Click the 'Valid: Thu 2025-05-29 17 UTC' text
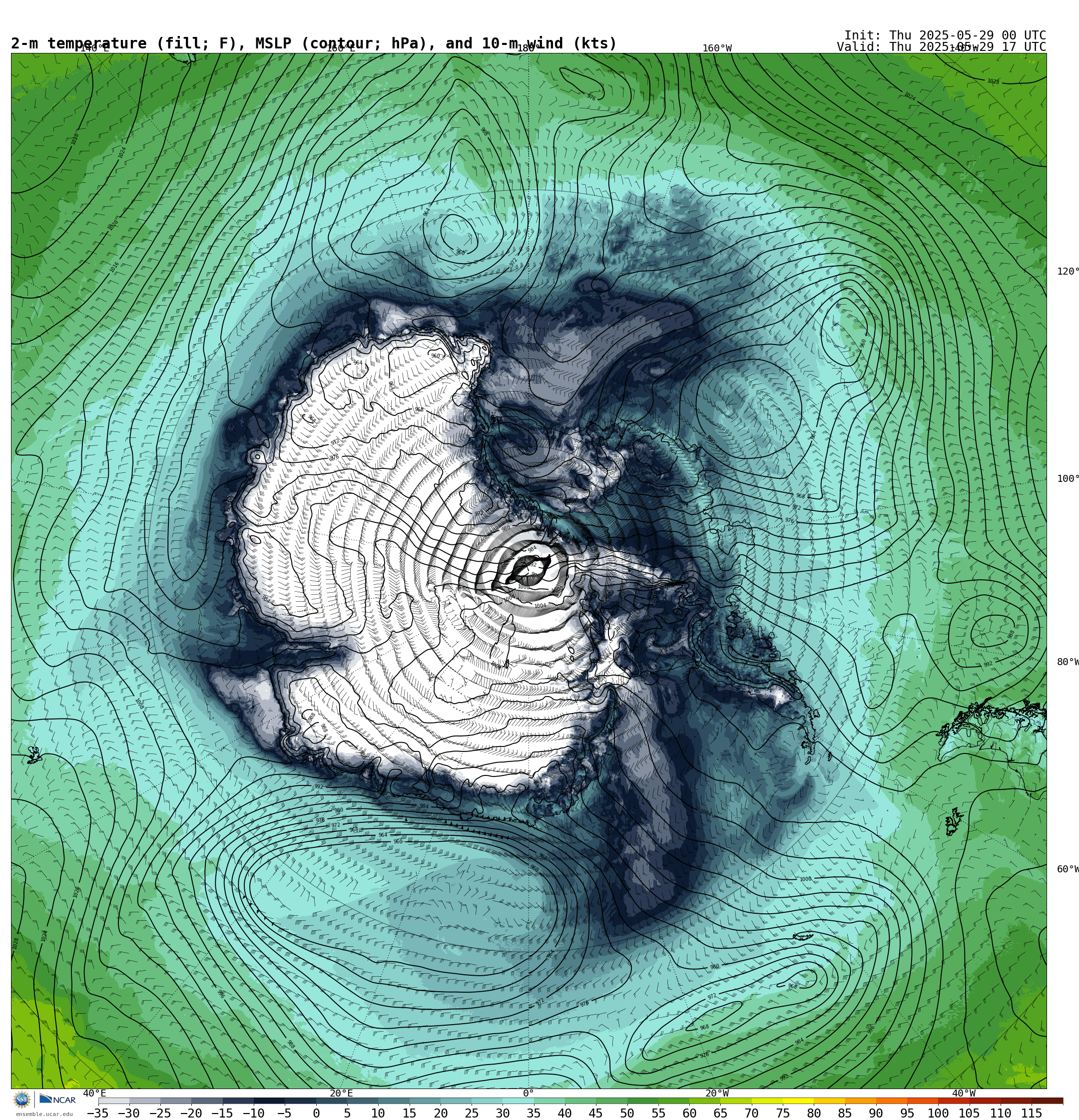 [x=942, y=47]
